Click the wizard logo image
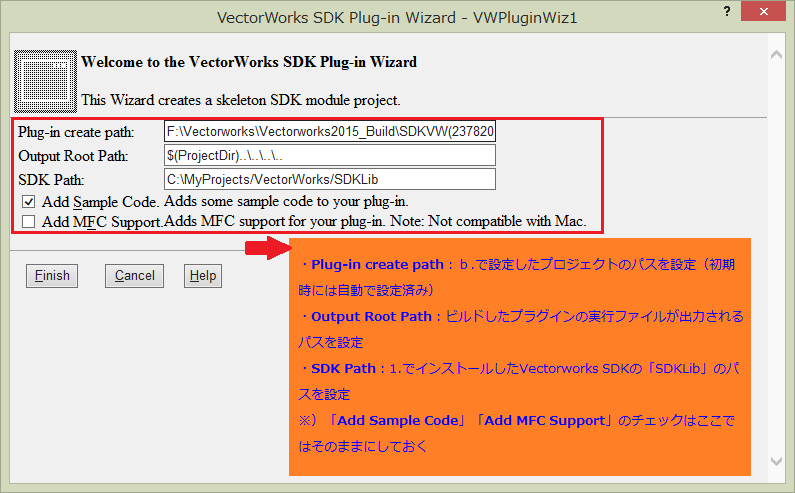Image resolution: width=795 pixels, height=493 pixels. point(45,81)
